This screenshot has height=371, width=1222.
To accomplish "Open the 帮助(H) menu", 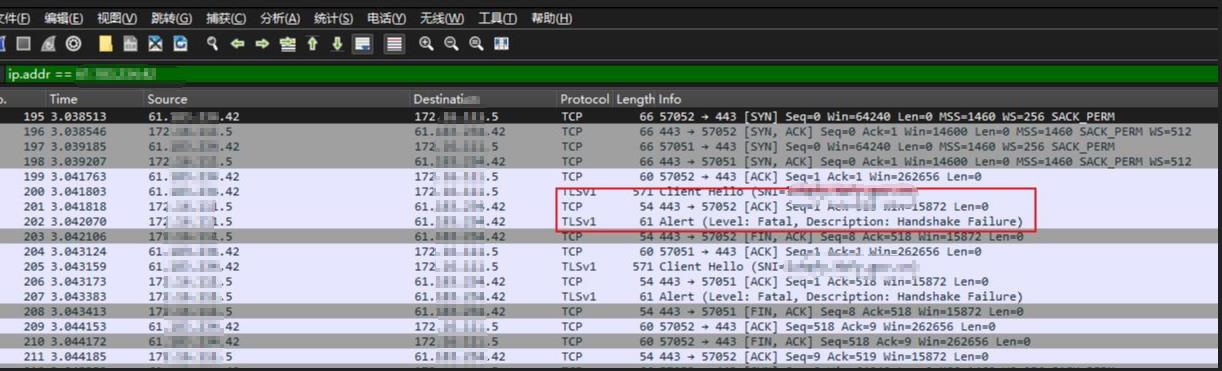I will tap(551, 19).
